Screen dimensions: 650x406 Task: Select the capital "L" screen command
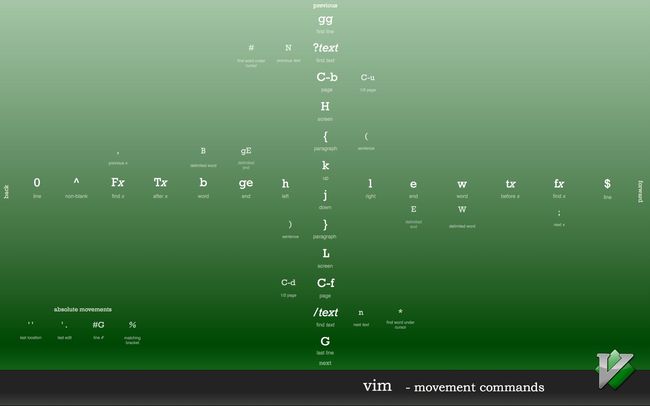click(326, 254)
